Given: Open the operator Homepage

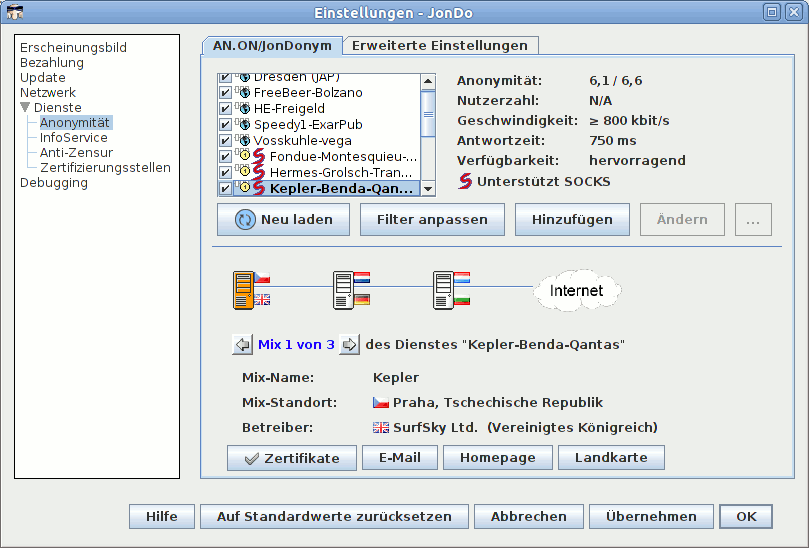Looking at the screenshot, I should 498,458.
